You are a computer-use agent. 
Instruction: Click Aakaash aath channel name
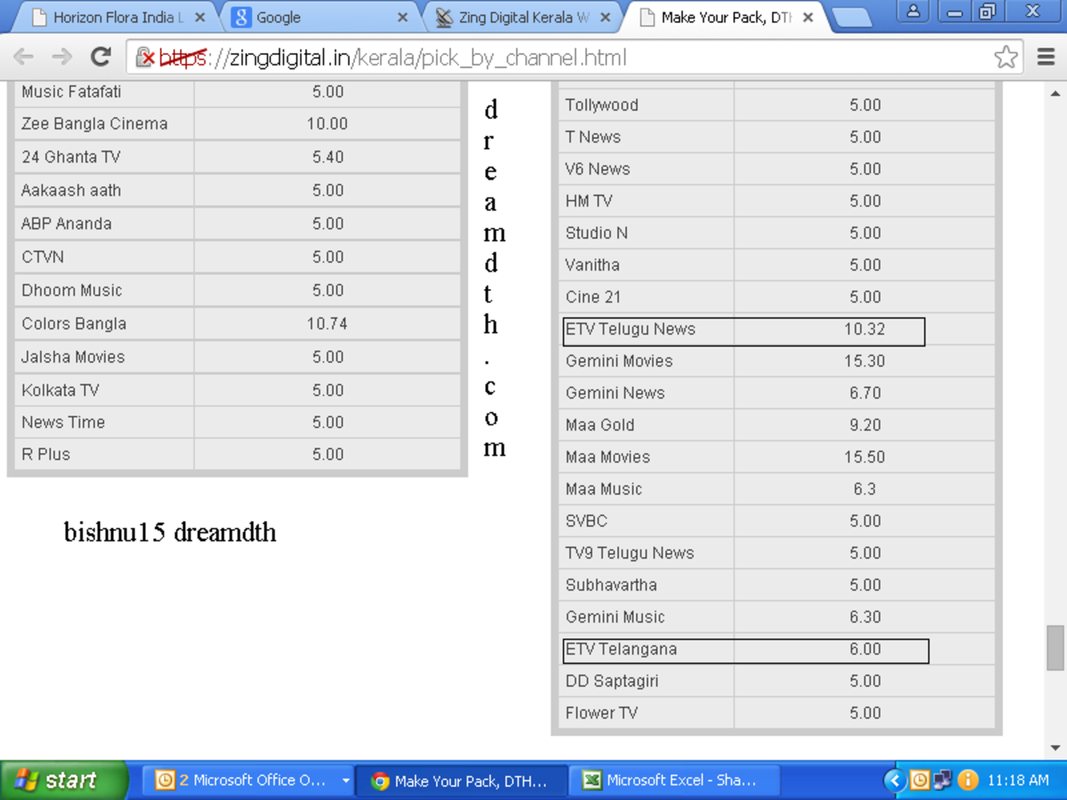[71, 190]
